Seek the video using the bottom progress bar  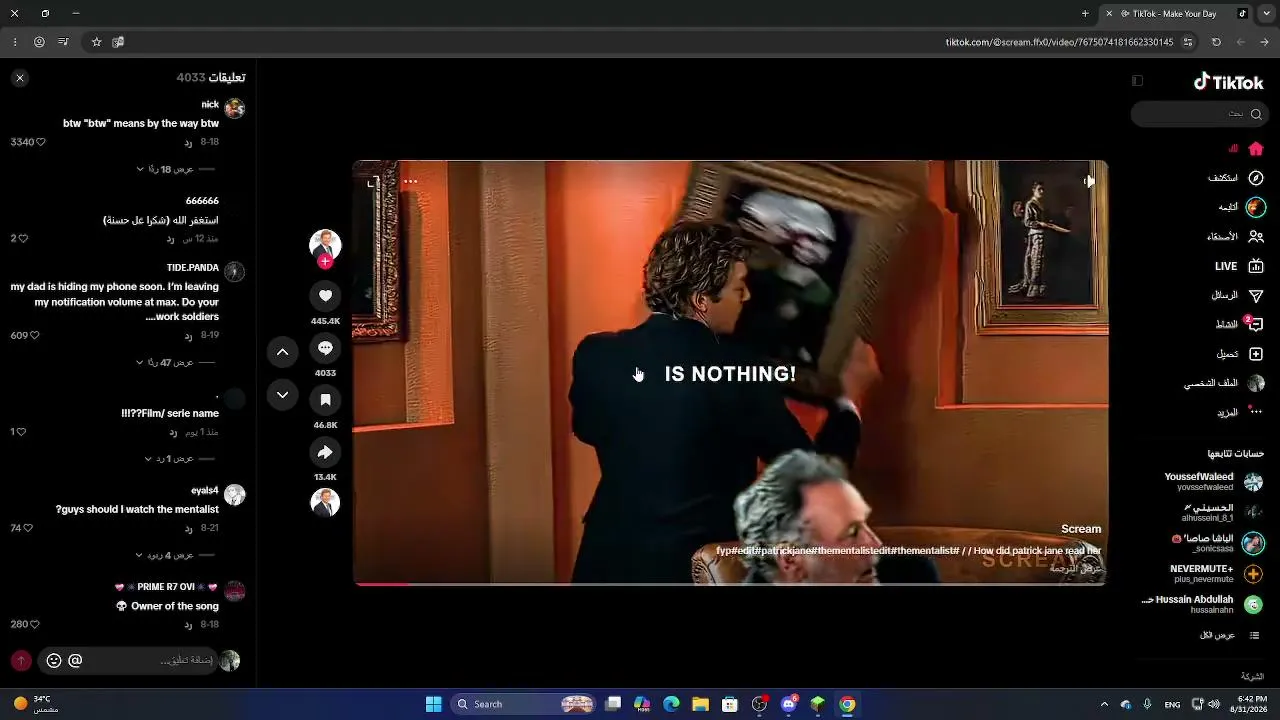tap(730, 583)
